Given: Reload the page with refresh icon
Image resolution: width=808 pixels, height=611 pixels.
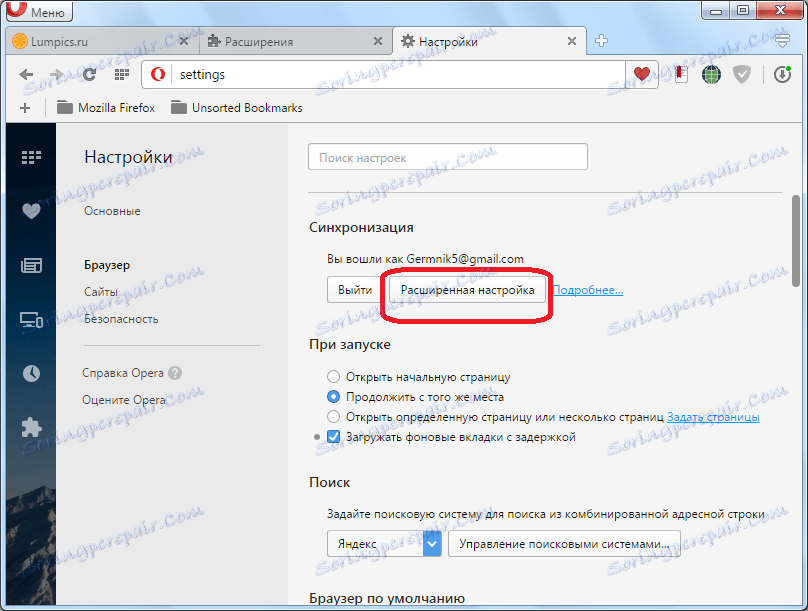Looking at the screenshot, I should [89, 75].
